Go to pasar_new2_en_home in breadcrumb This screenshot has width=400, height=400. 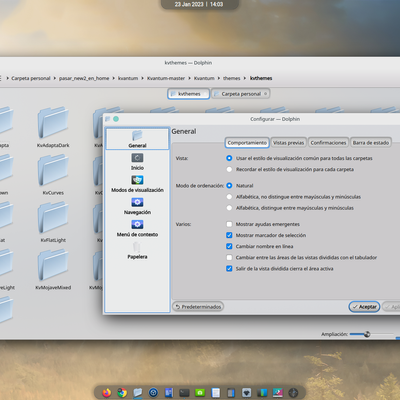tap(84, 78)
